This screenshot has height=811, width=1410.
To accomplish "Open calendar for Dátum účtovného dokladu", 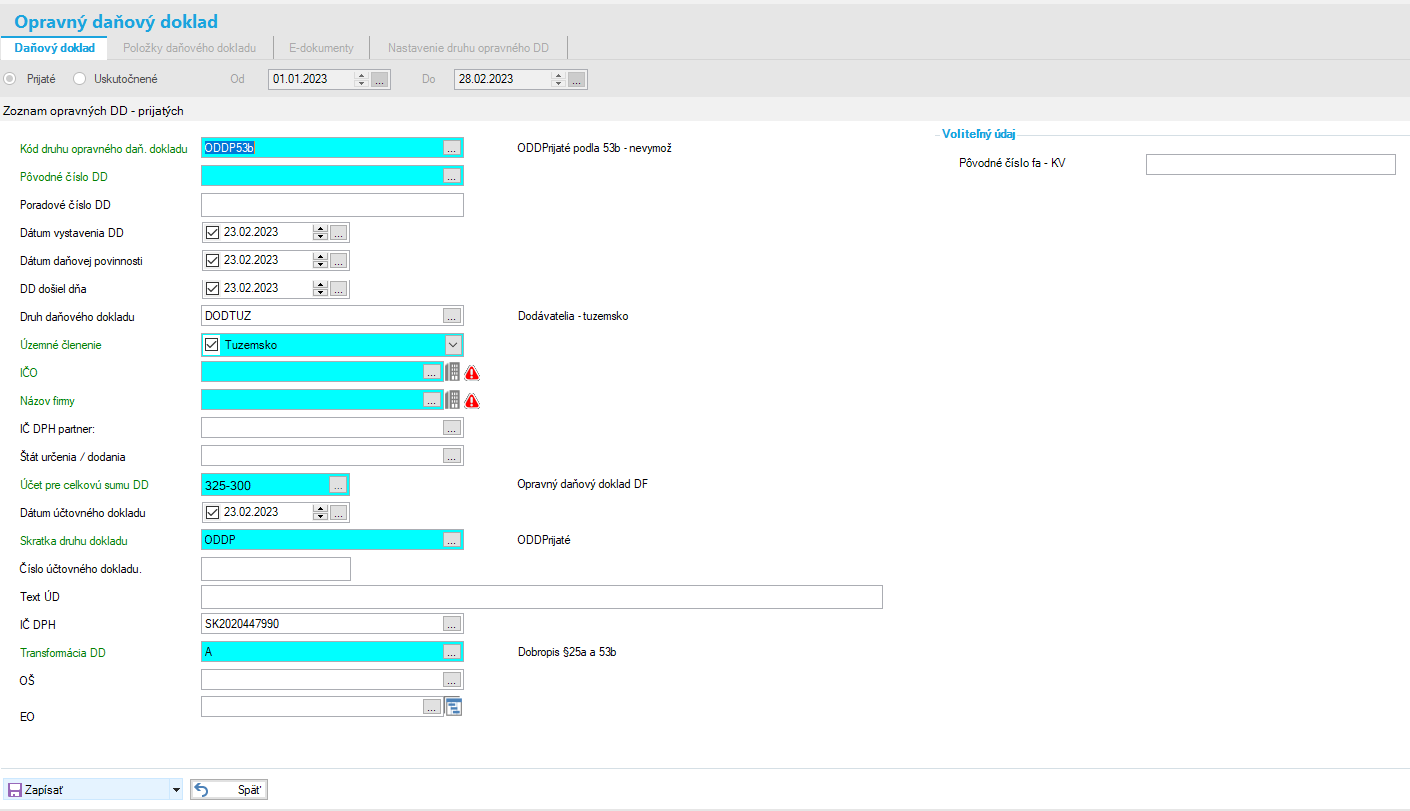I will (338, 512).
